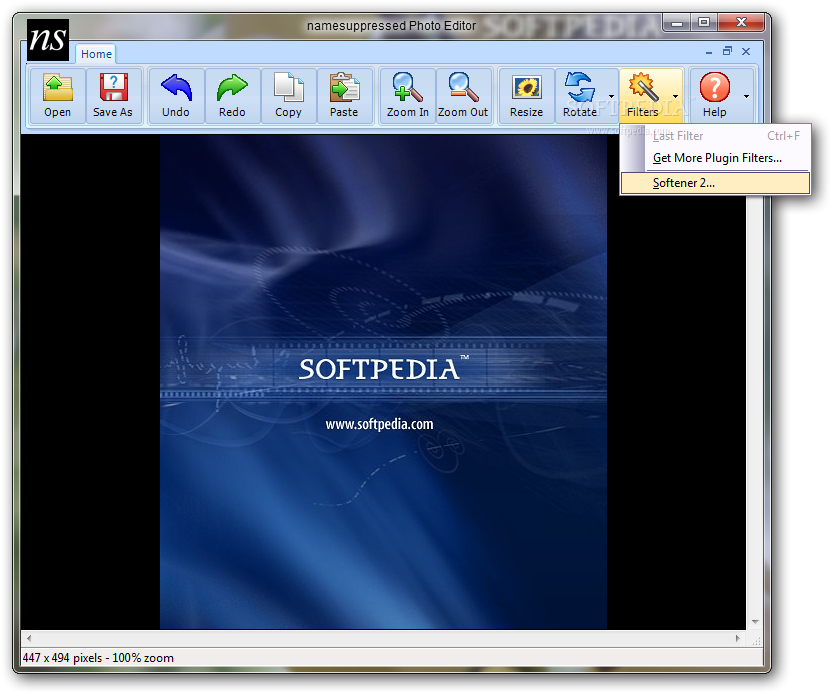The image size is (832, 694).
Task: Expand the Rotate dropdown arrow
Action: pyautogui.click(x=612, y=96)
